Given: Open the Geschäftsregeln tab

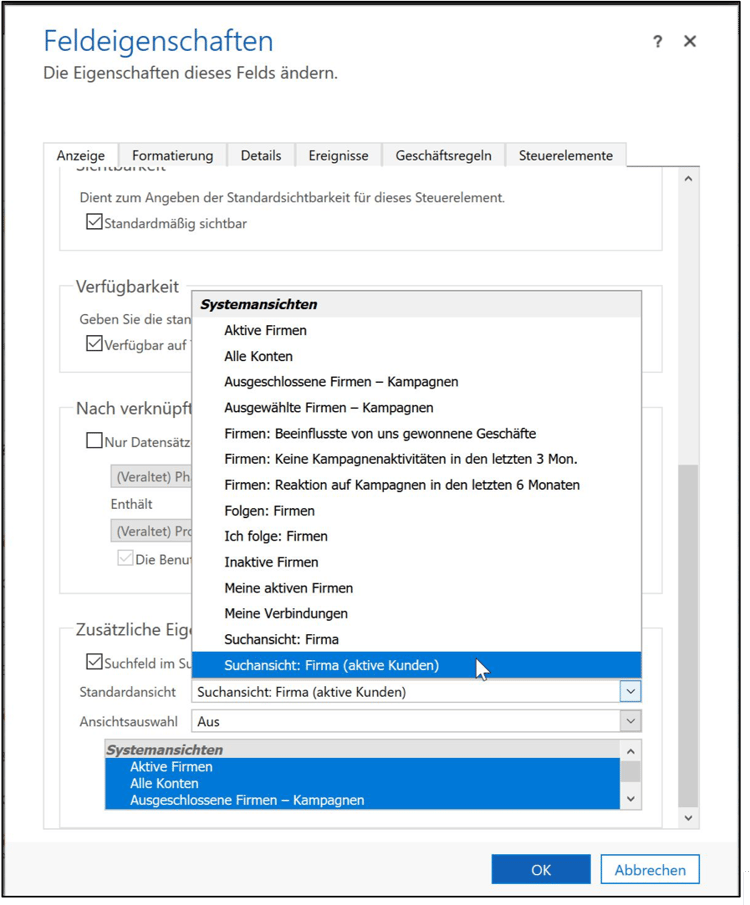Looking at the screenshot, I should tap(443, 155).
